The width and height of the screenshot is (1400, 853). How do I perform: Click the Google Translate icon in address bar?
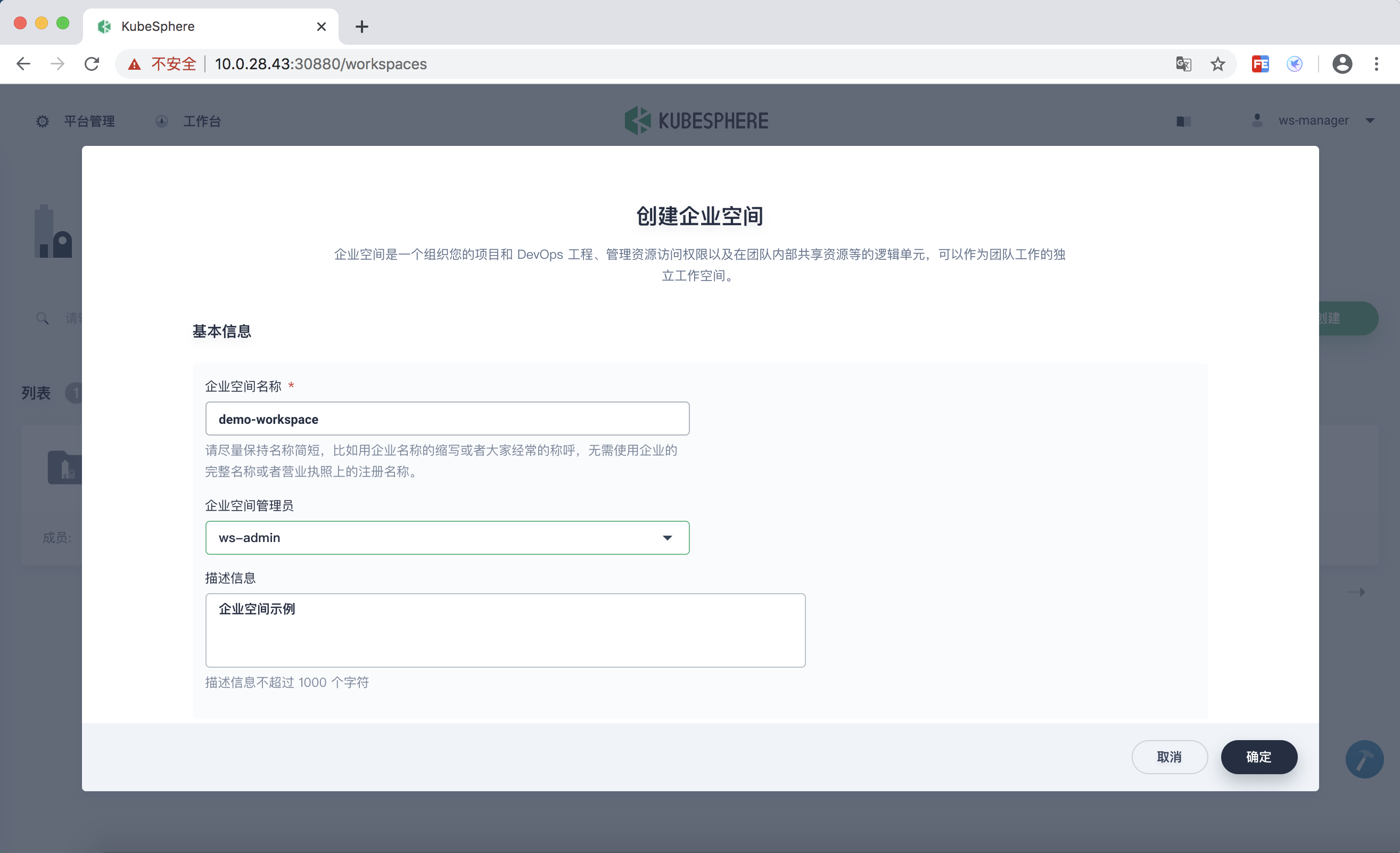tap(1183, 64)
